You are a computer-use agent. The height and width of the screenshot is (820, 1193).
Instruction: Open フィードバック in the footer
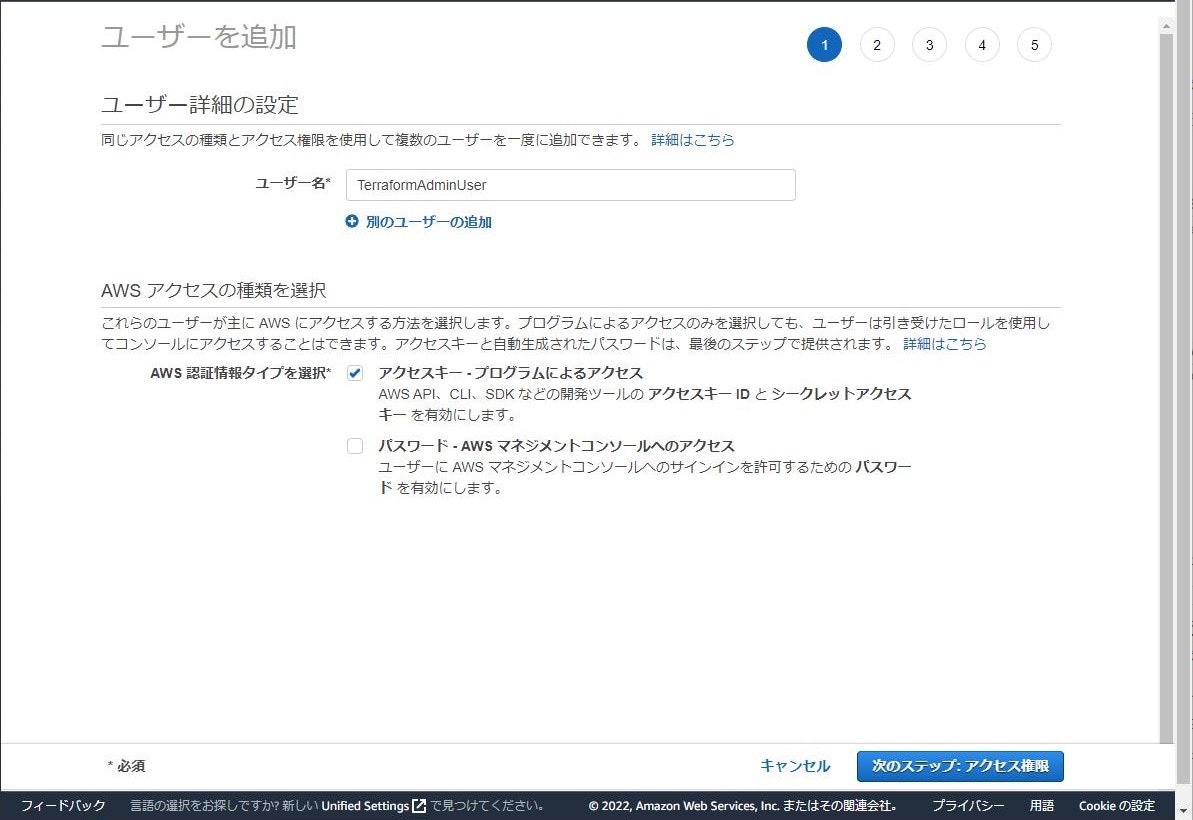click(63, 806)
